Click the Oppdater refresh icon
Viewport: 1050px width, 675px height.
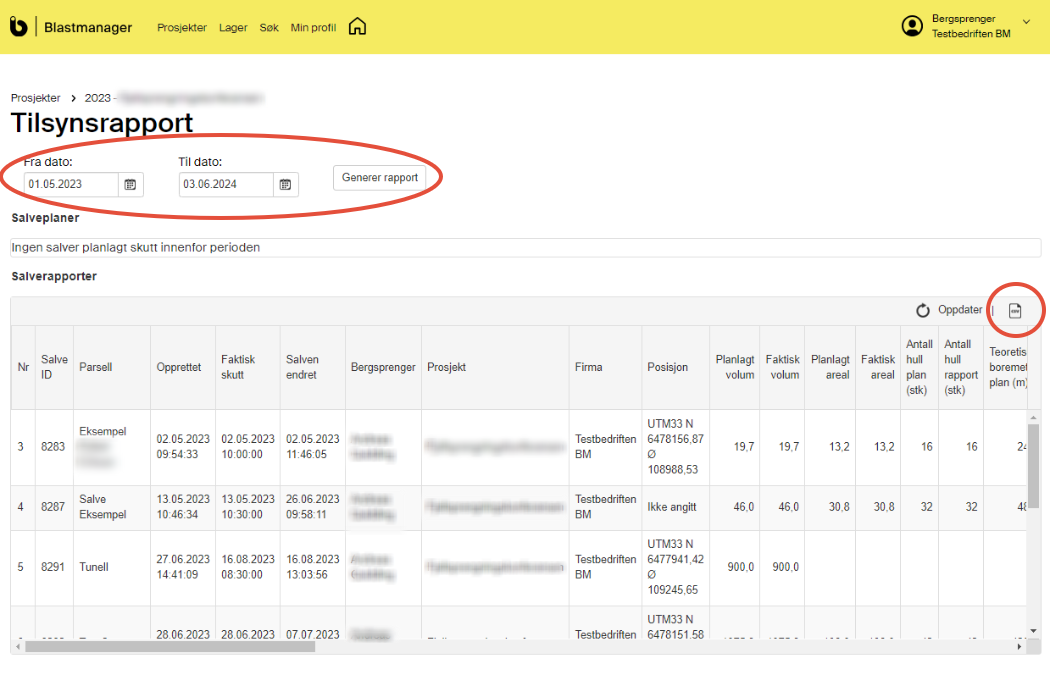tap(923, 310)
